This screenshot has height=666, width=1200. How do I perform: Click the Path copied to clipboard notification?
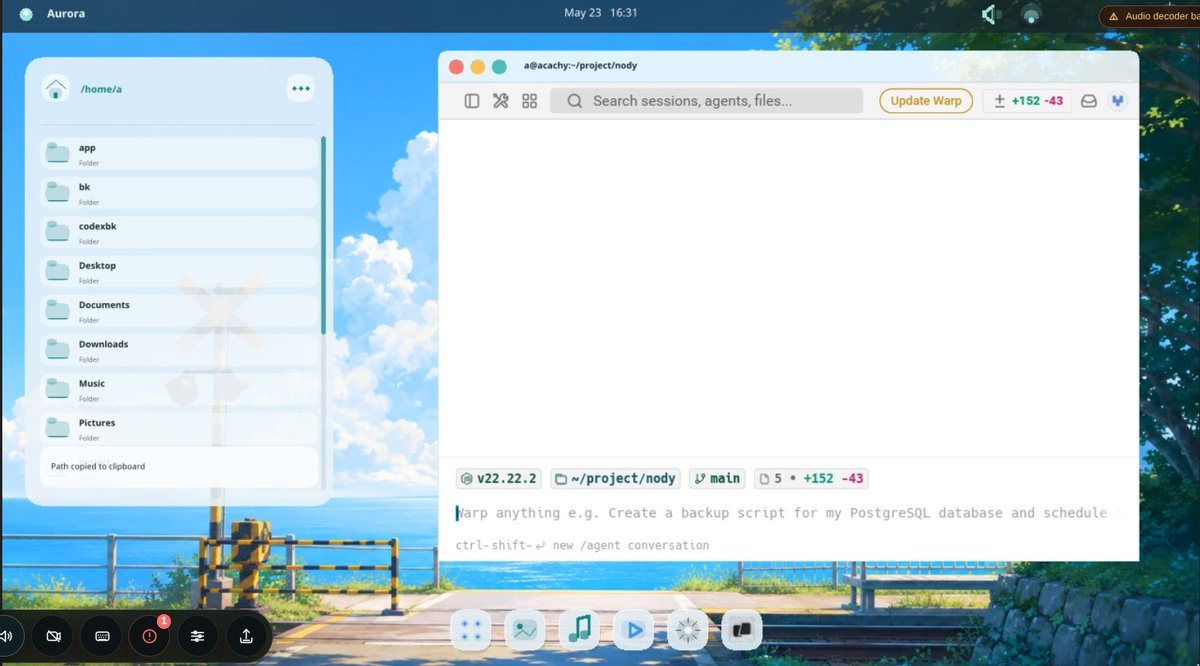179,466
